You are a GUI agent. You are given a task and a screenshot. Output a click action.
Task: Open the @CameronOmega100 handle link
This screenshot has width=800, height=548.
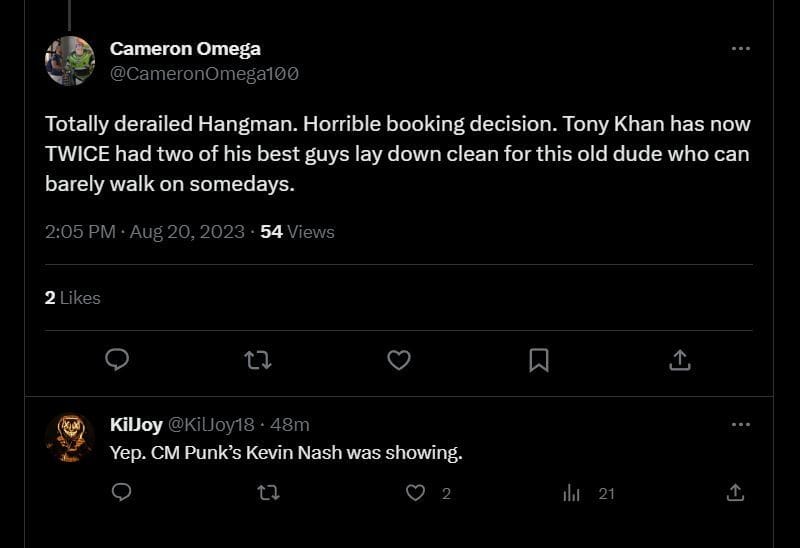[x=204, y=73]
